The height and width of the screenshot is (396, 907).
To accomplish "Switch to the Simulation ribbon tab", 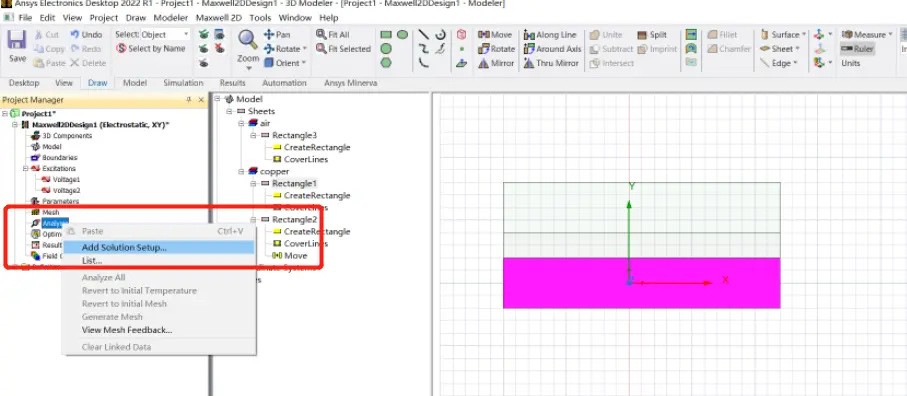I will [183, 83].
